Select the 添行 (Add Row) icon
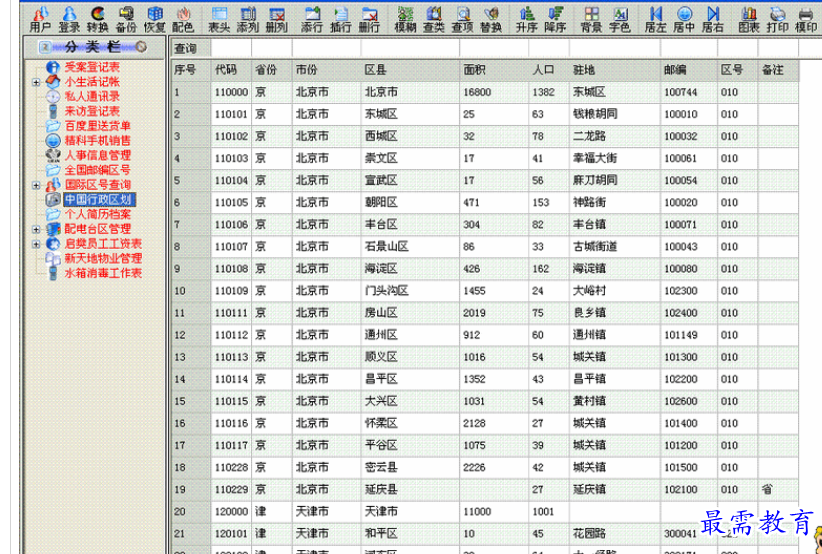 (x=312, y=18)
